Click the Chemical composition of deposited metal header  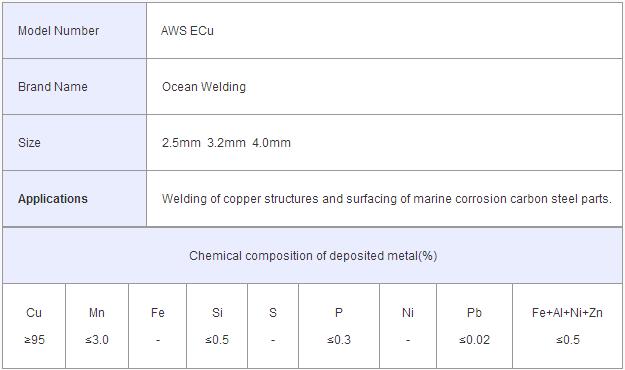pos(313,256)
